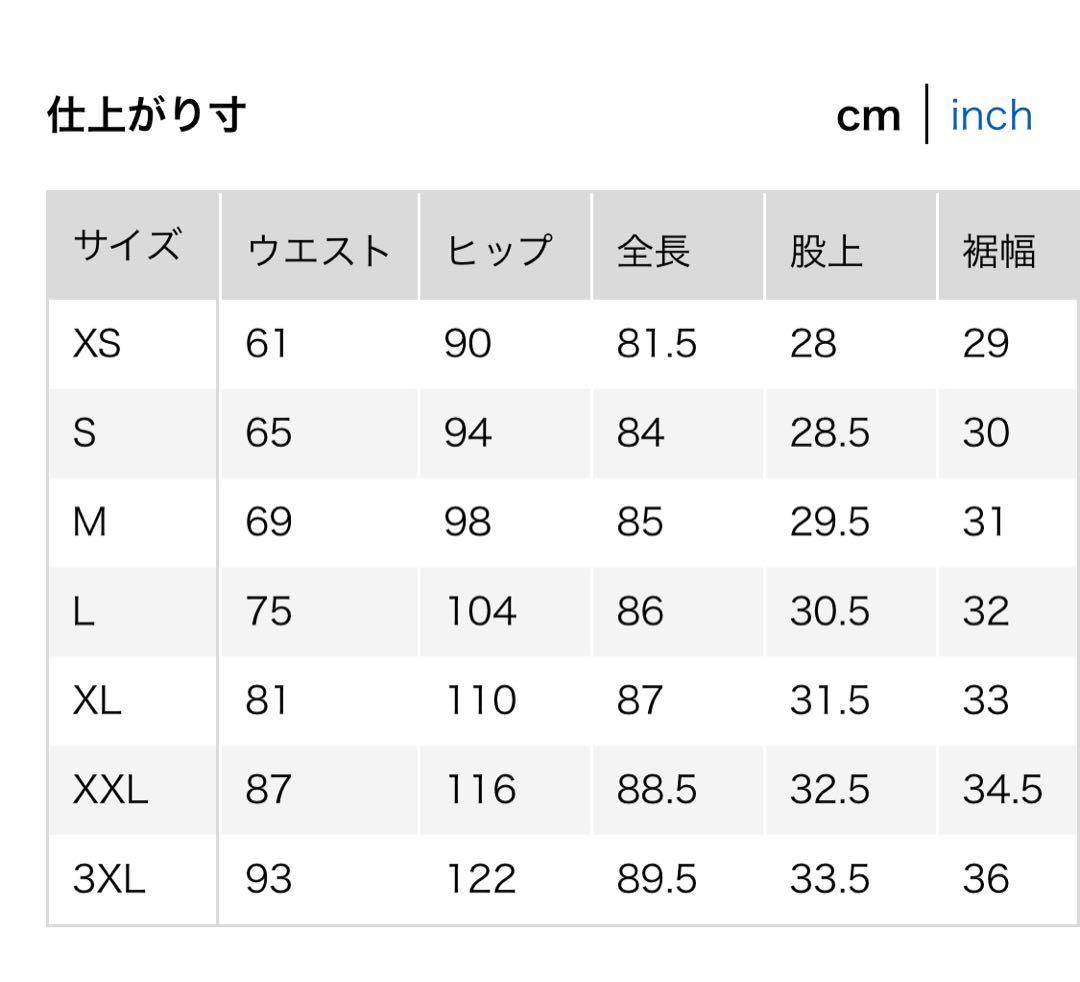Switch units to inch
This screenshot has width=1080, height=982.
(x=990, y=116)
